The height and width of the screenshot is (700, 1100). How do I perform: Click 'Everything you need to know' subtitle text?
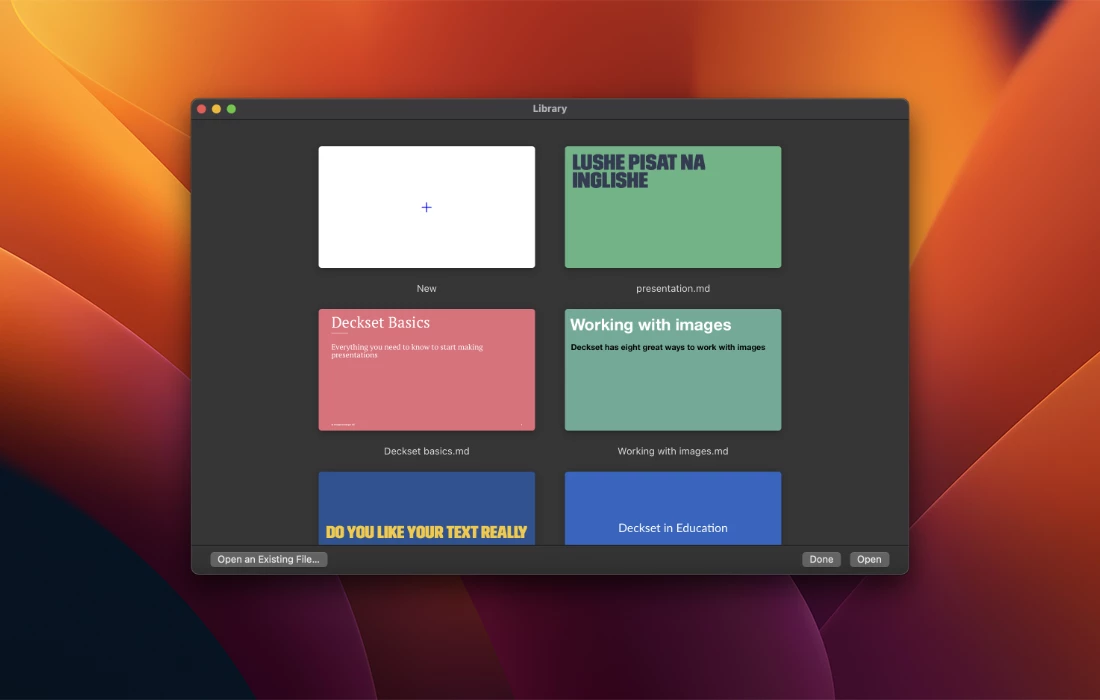click(x=406, y=351)
